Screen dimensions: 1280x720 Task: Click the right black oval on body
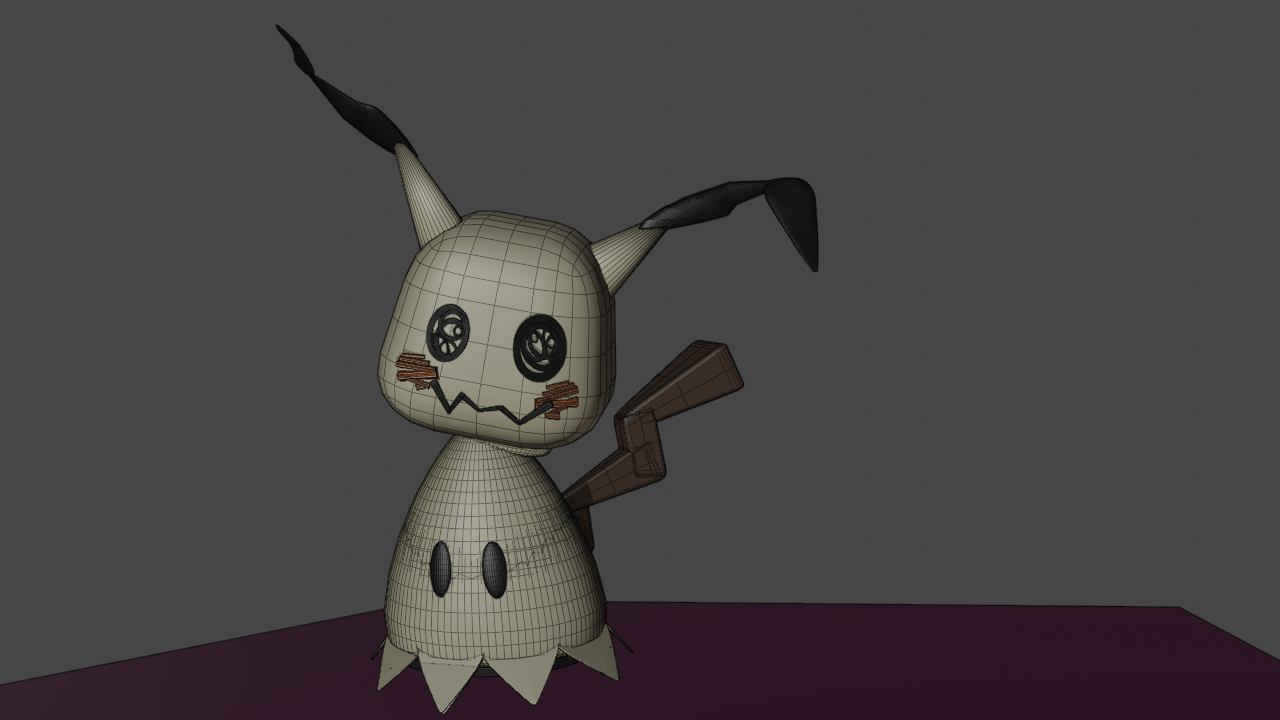coord(494,569)
